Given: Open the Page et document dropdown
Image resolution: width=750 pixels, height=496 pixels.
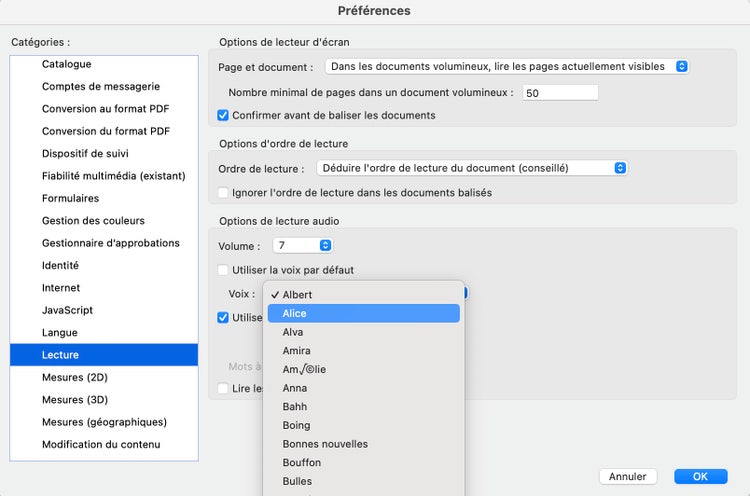Looking at the screenshot, I should point(505,67).
